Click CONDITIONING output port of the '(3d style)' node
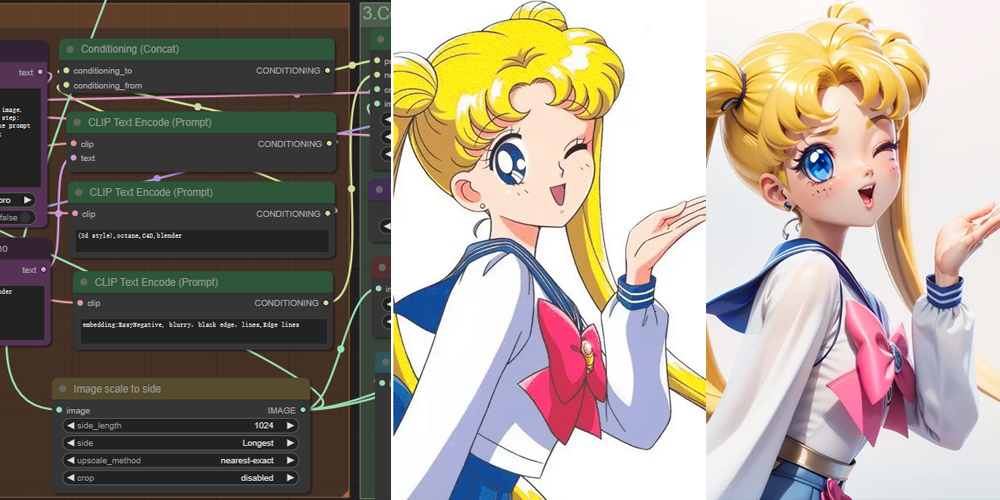The height and width of the screenshot is (500, 1000). 328,214
